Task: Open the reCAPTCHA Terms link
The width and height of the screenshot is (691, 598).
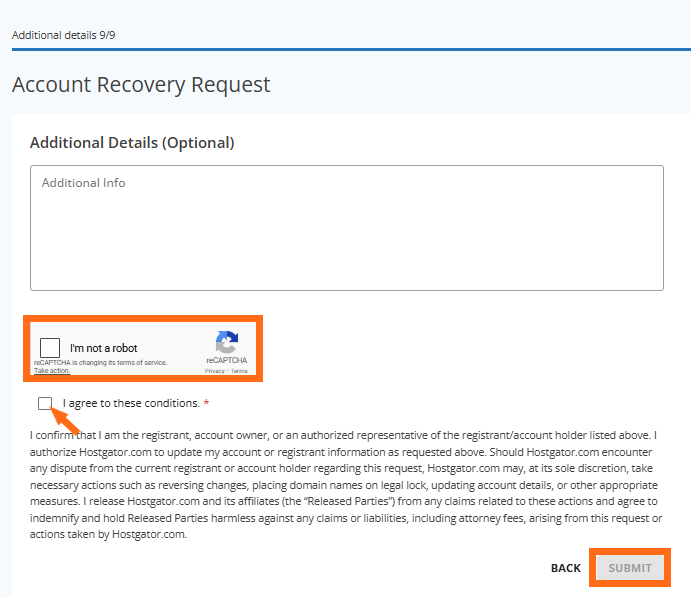Action: 239,371
